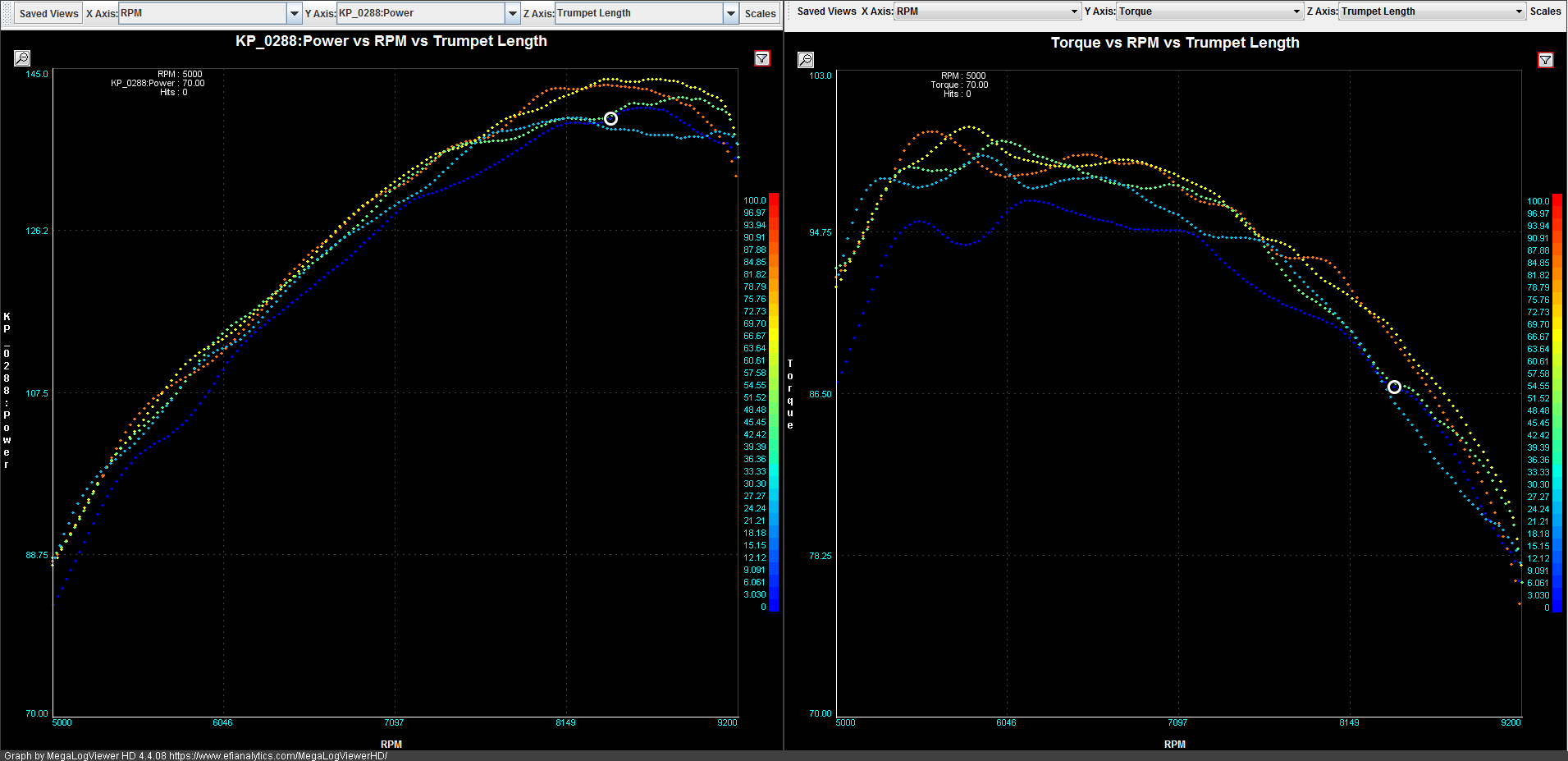This screenshot has height=761, width=1568.
Task: Click the magnifier zoom icon on Torque graph
Action: click(x=806, y=60)
